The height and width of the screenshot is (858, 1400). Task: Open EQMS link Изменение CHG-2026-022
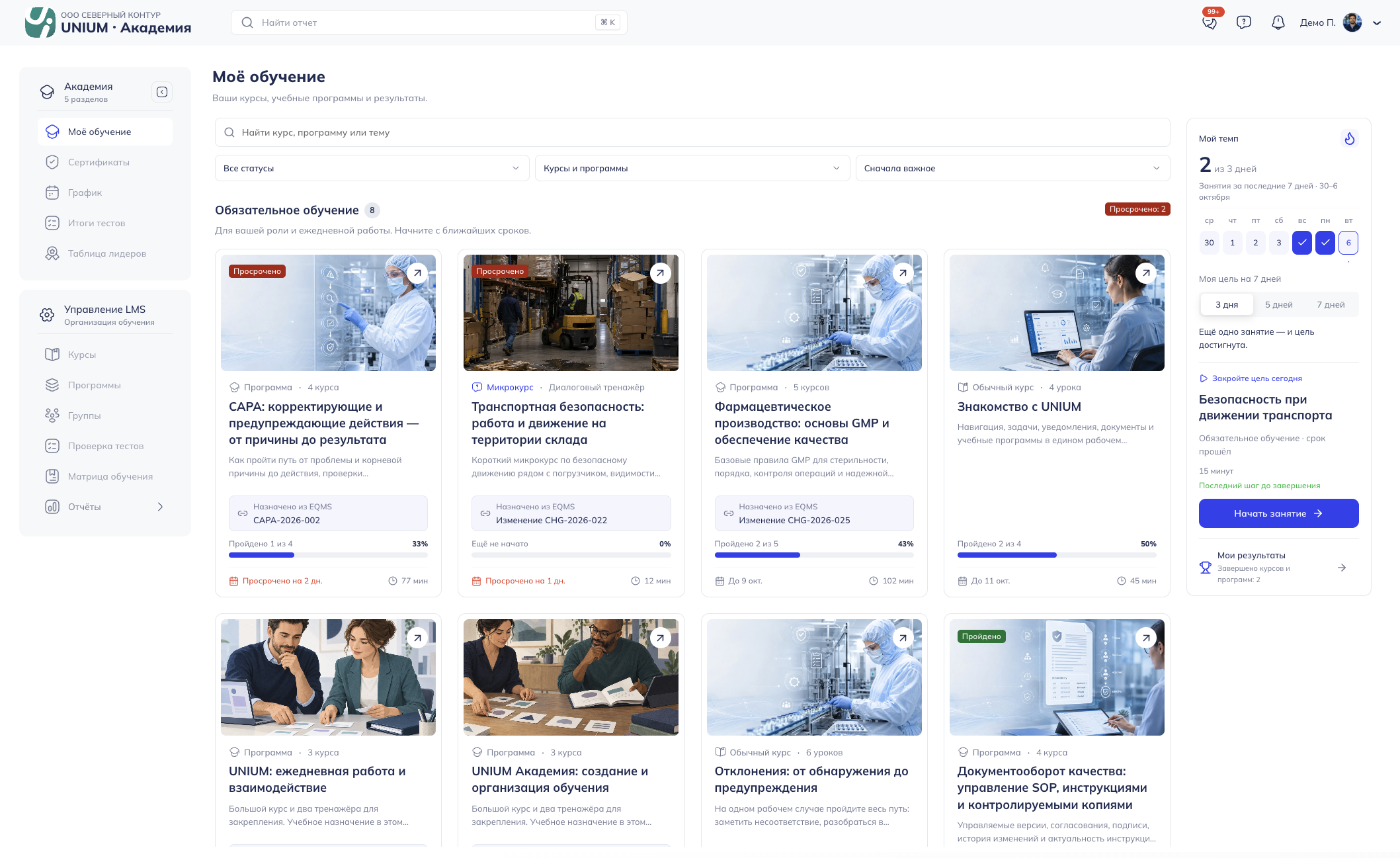click(x=571, y=513)
